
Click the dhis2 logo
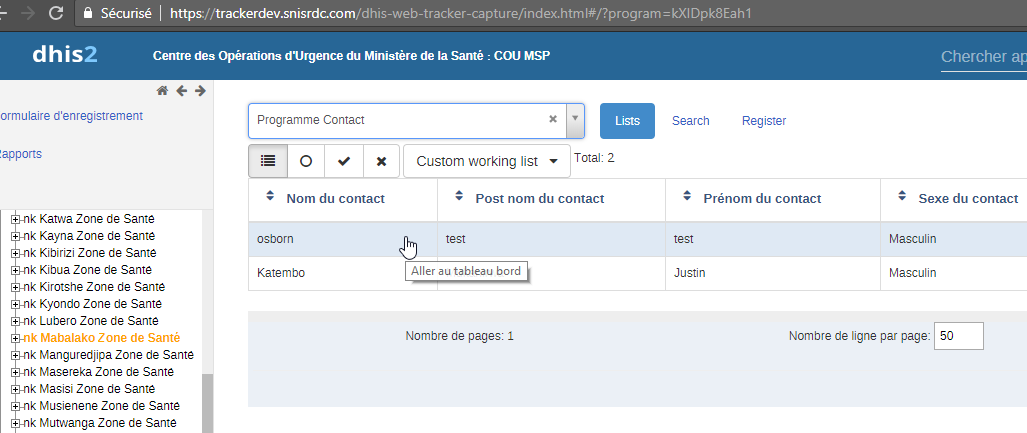(65, 54)
